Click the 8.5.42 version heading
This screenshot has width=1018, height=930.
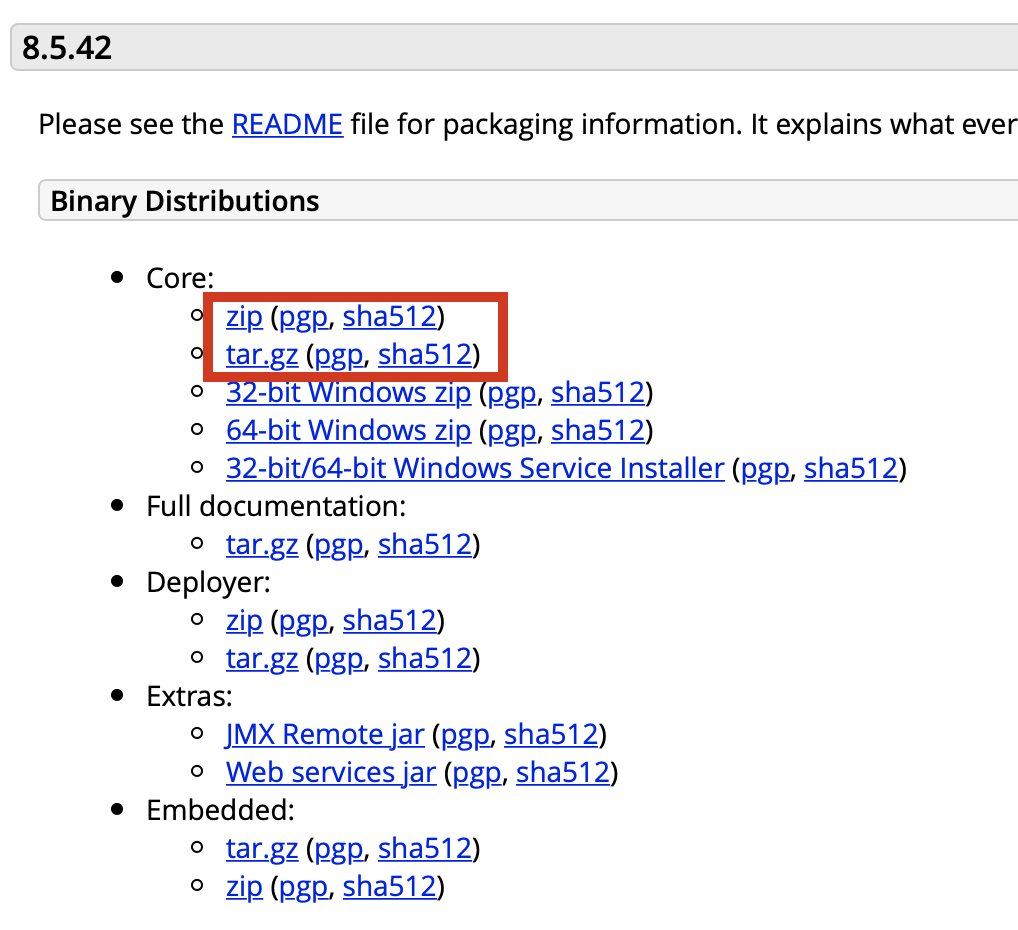pyautogui.click(x=67, y=47)
